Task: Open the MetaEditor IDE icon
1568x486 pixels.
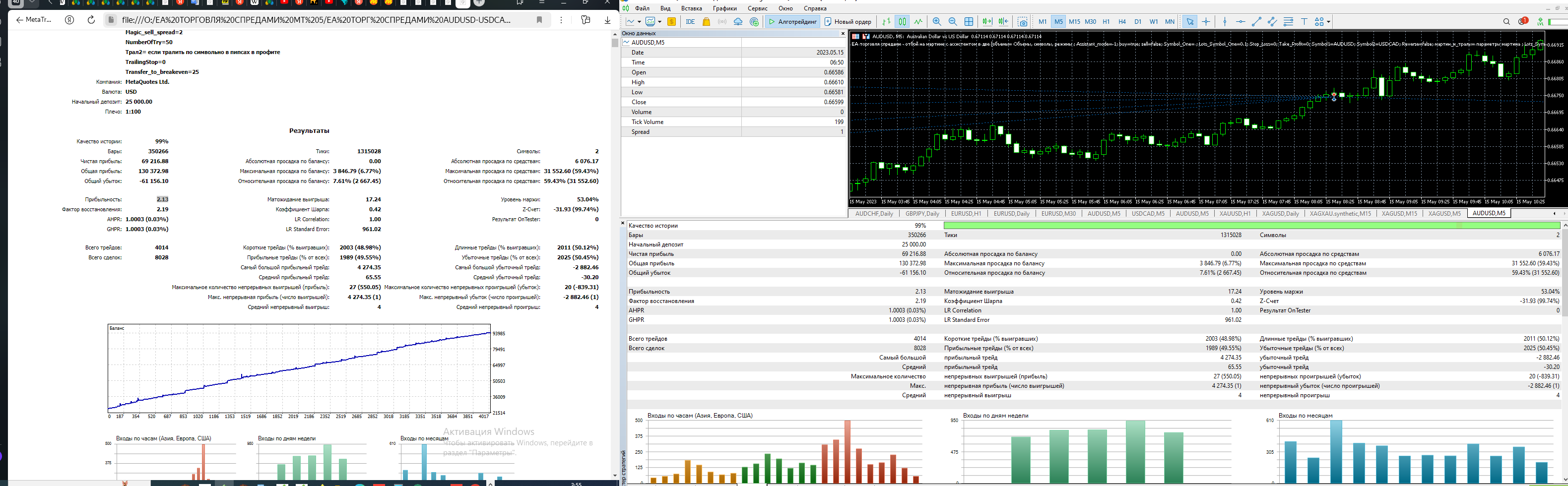Action: pos(690,22)
